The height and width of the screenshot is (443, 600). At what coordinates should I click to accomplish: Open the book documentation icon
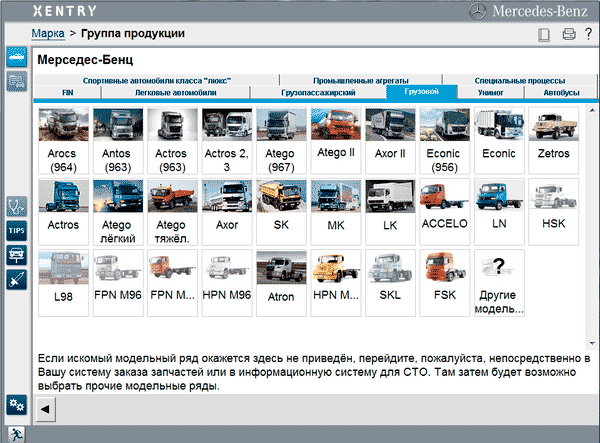[544, 34]
